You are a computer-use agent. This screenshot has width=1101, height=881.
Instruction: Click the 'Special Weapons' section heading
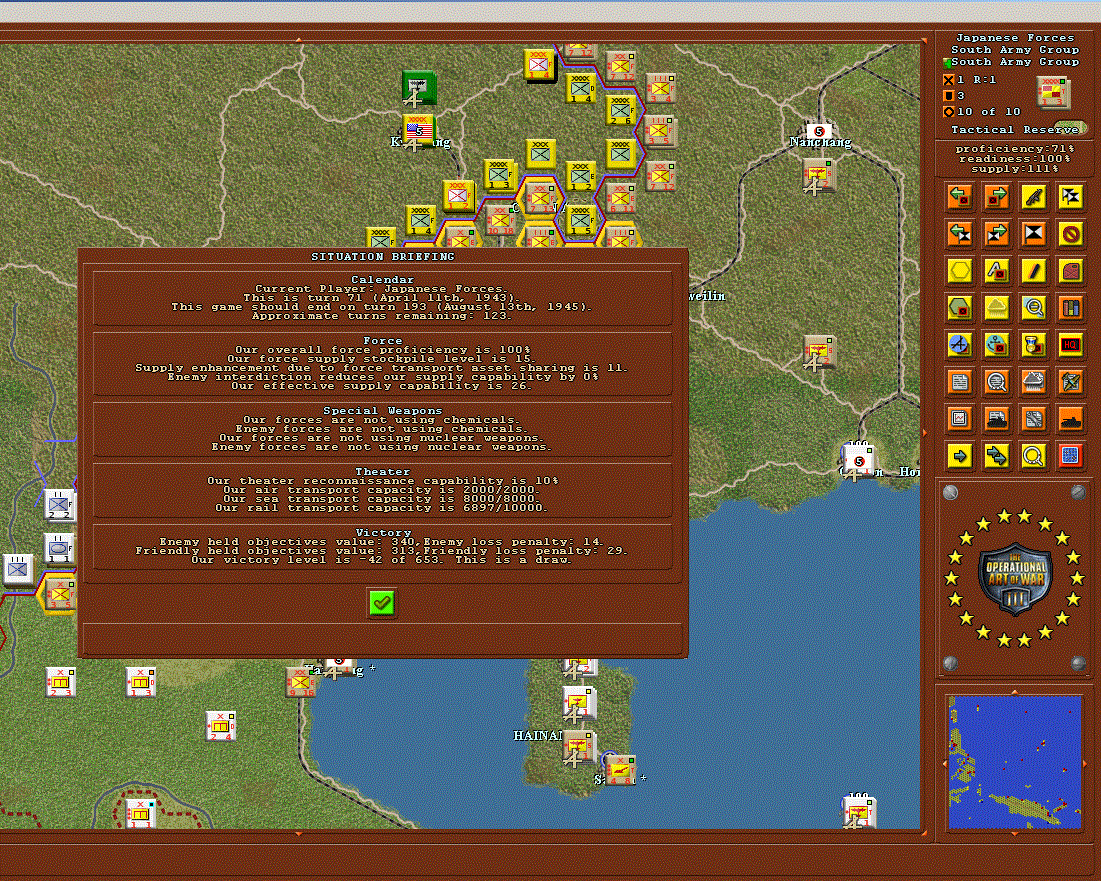click(x=383, y=411)
